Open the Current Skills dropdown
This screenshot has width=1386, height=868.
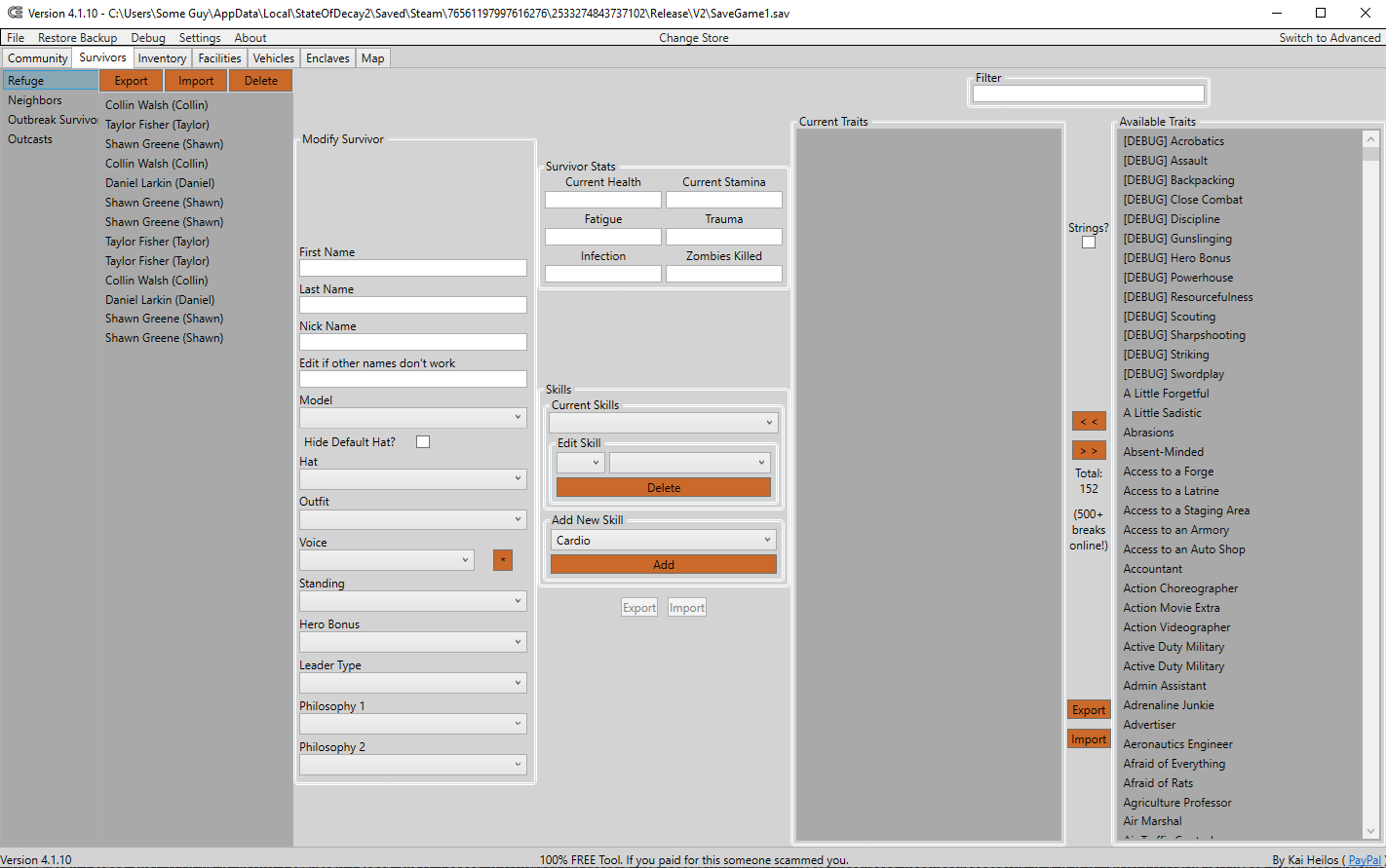pyautogui.click(x=664, y=423)
